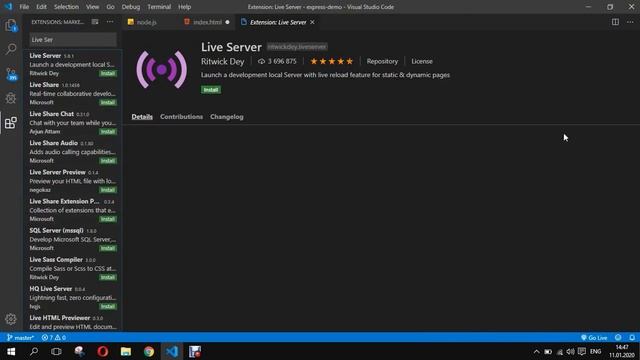Open the Terminal menu

coord(159,7)
